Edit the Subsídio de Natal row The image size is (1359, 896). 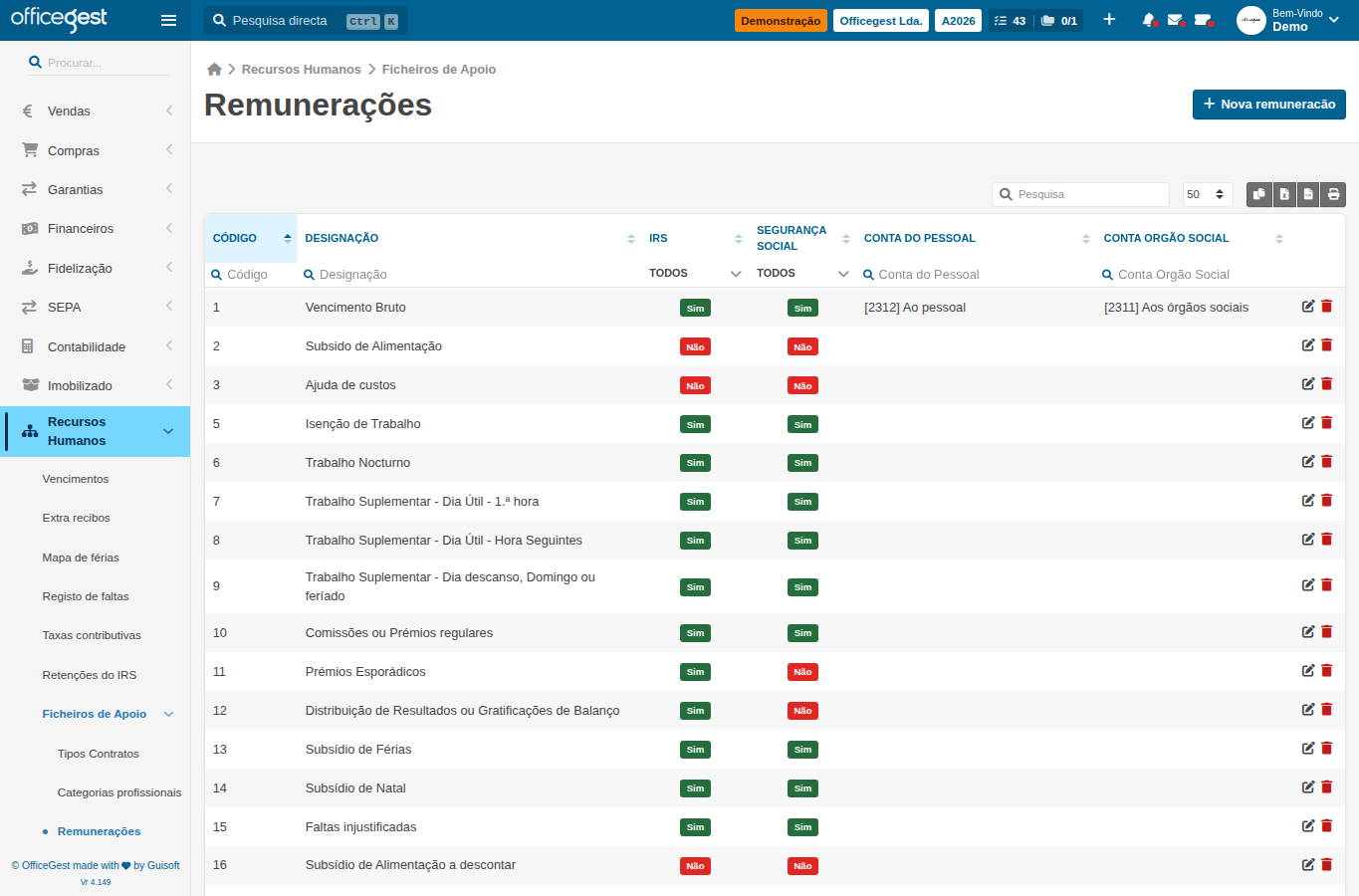1308,787
